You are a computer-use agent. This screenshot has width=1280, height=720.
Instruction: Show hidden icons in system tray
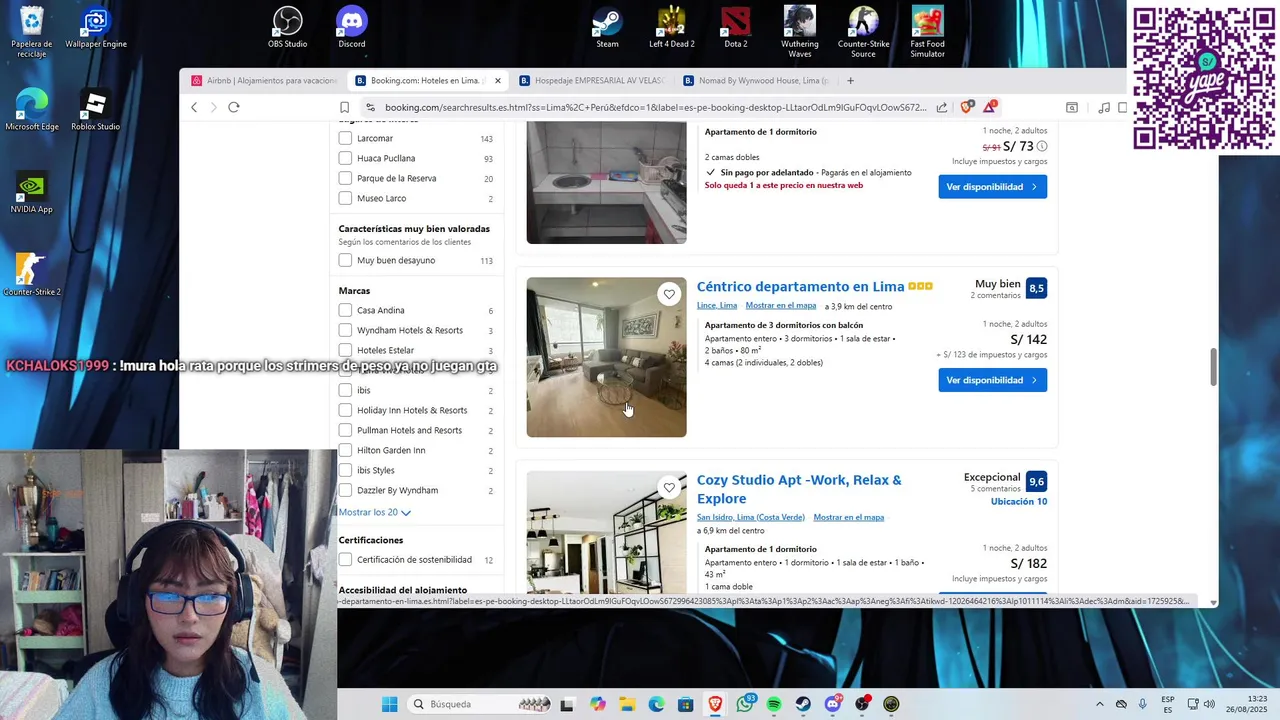(1100, 704)
